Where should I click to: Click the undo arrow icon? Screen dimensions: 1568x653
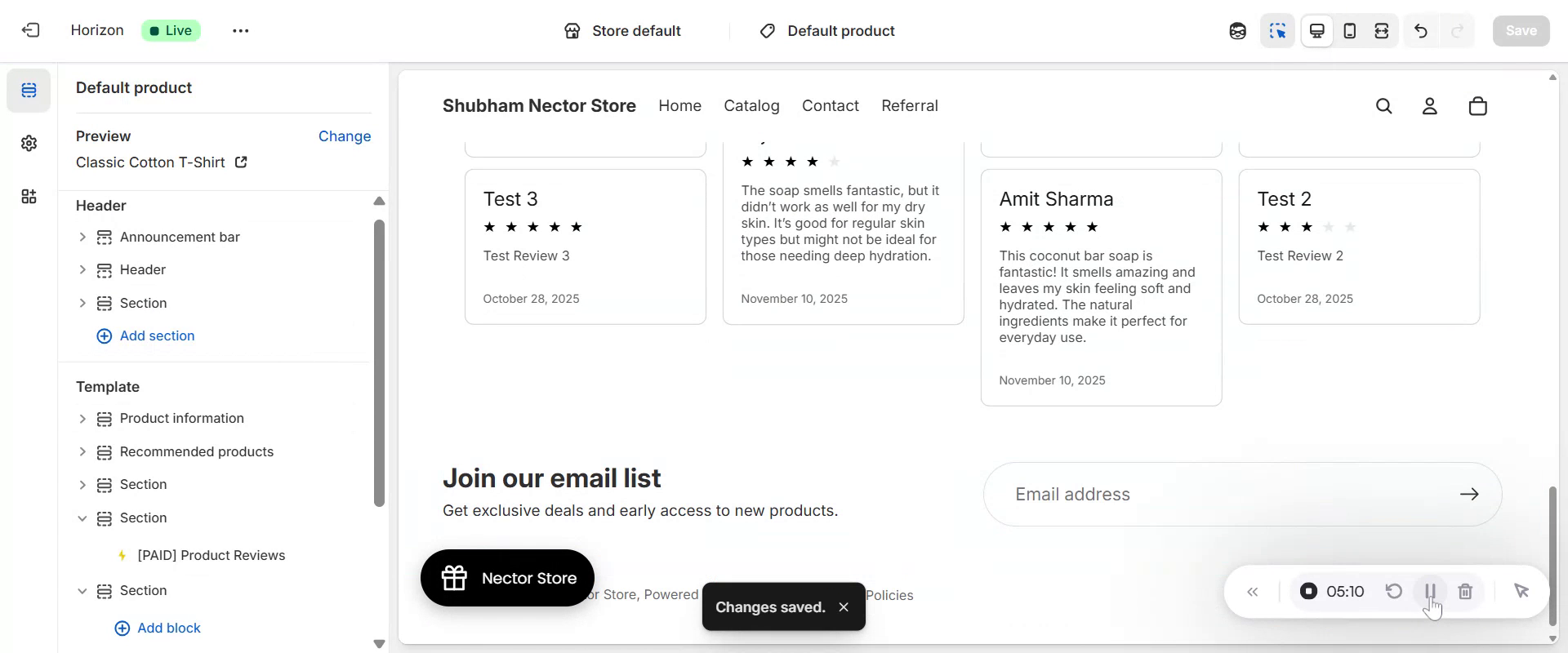pyautogui.click(x=1421, y=31)
